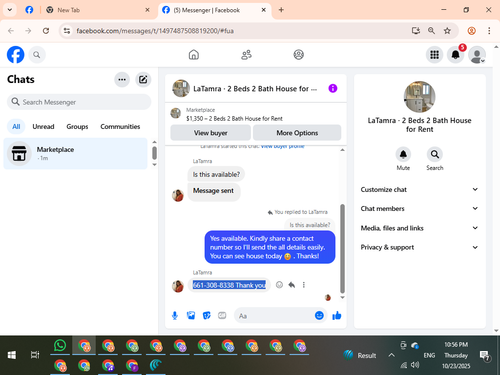Open more options for the phone number message

click(304, 285)
